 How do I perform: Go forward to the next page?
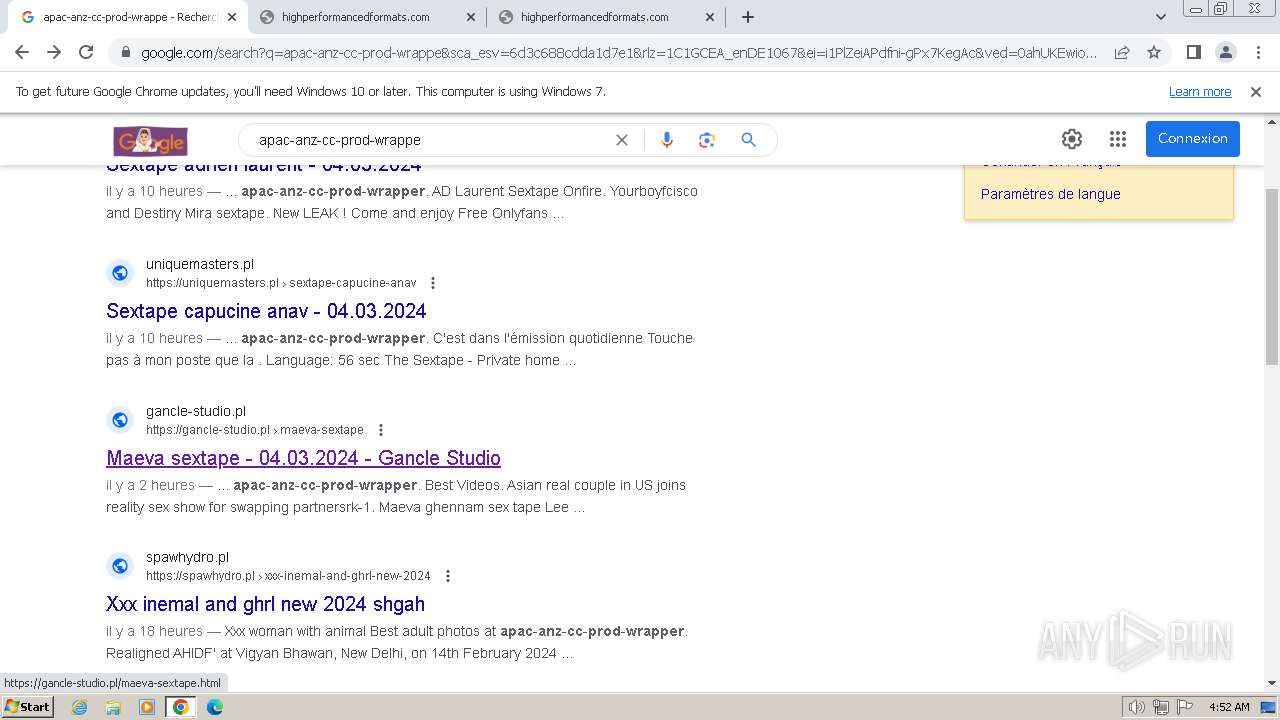[x=54, y=52]
